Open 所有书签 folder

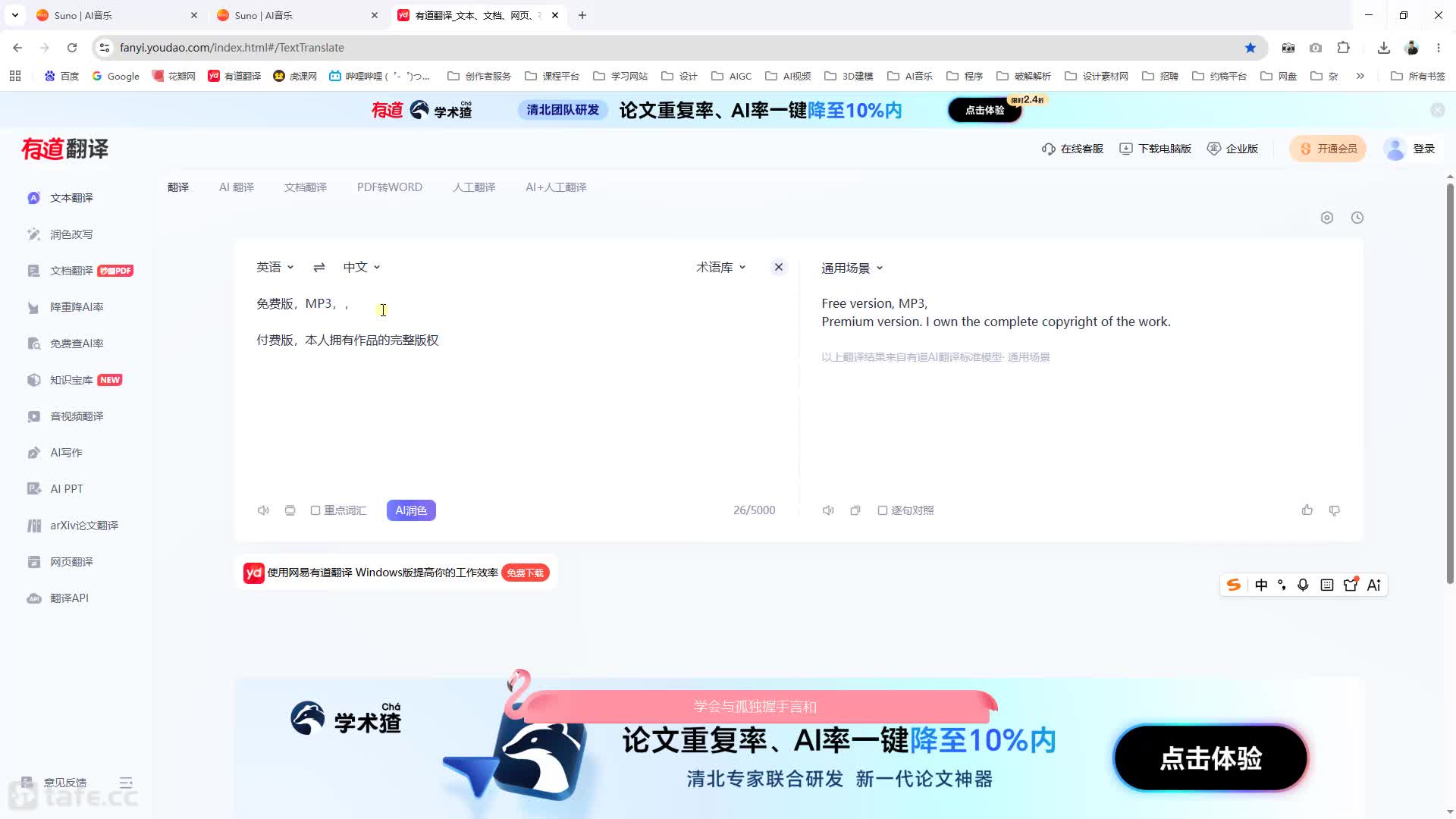(1418, 76)
